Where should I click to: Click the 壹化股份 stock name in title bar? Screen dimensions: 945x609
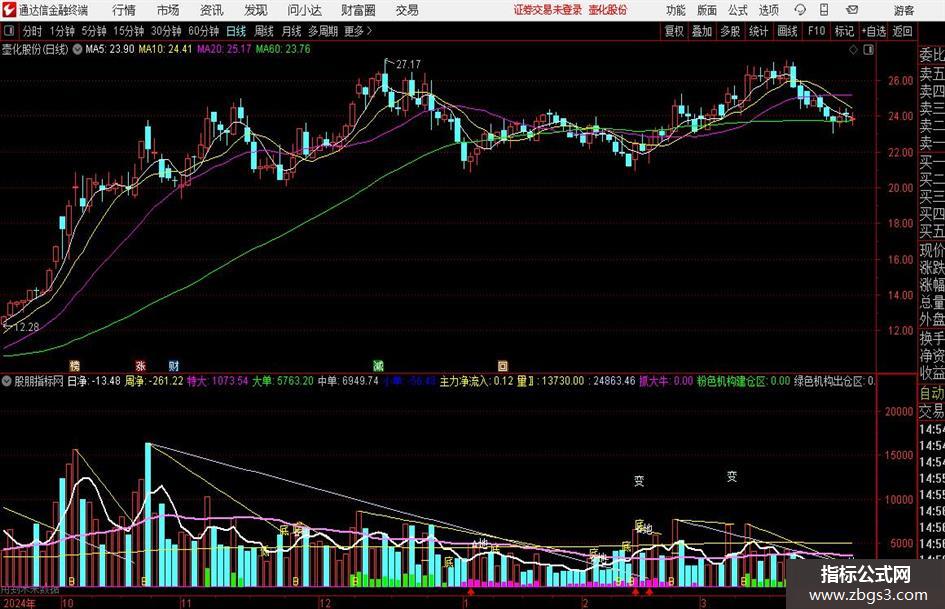point(608,10)
